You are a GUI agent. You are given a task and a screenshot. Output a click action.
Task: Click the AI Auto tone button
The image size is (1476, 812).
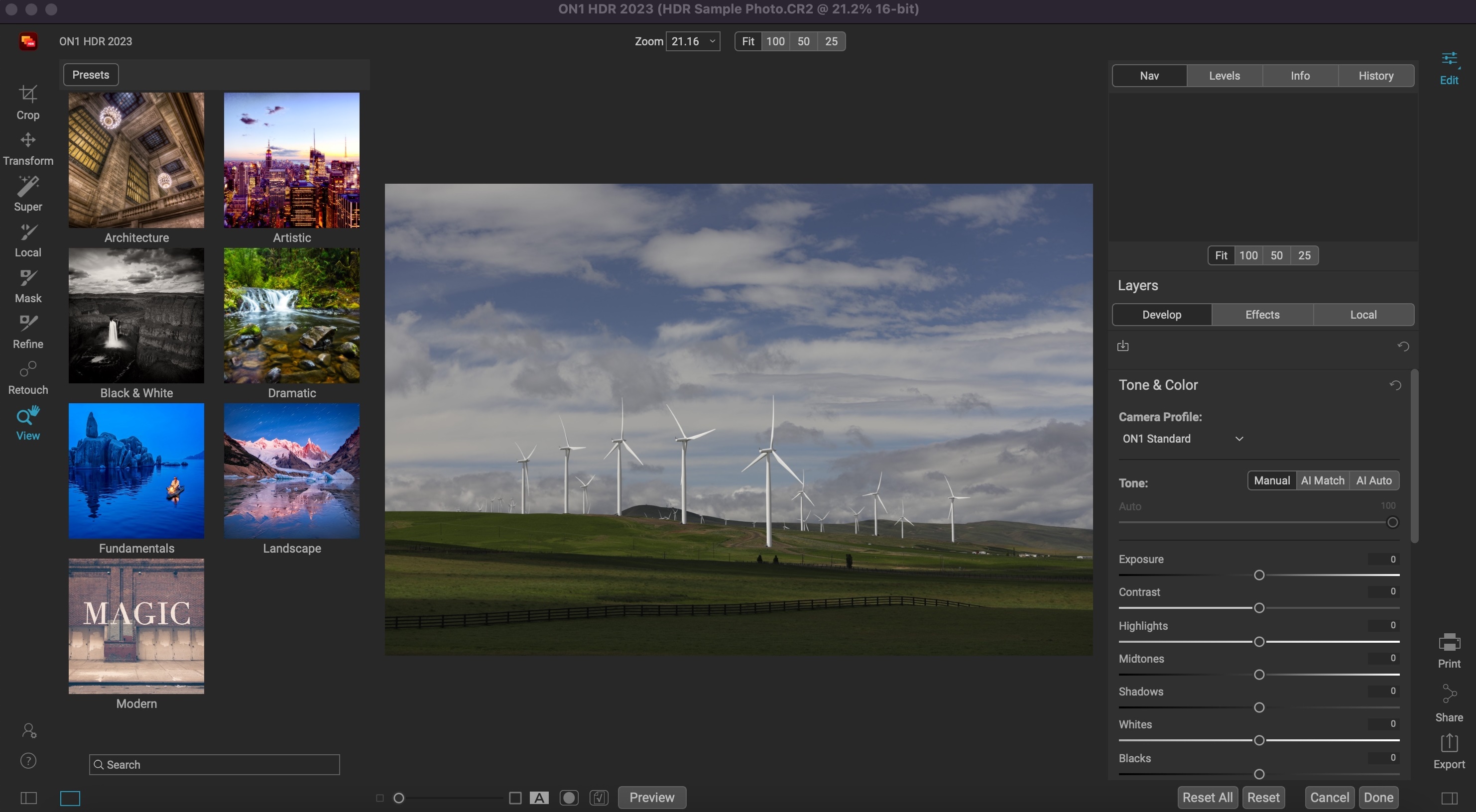point(1373,480)
